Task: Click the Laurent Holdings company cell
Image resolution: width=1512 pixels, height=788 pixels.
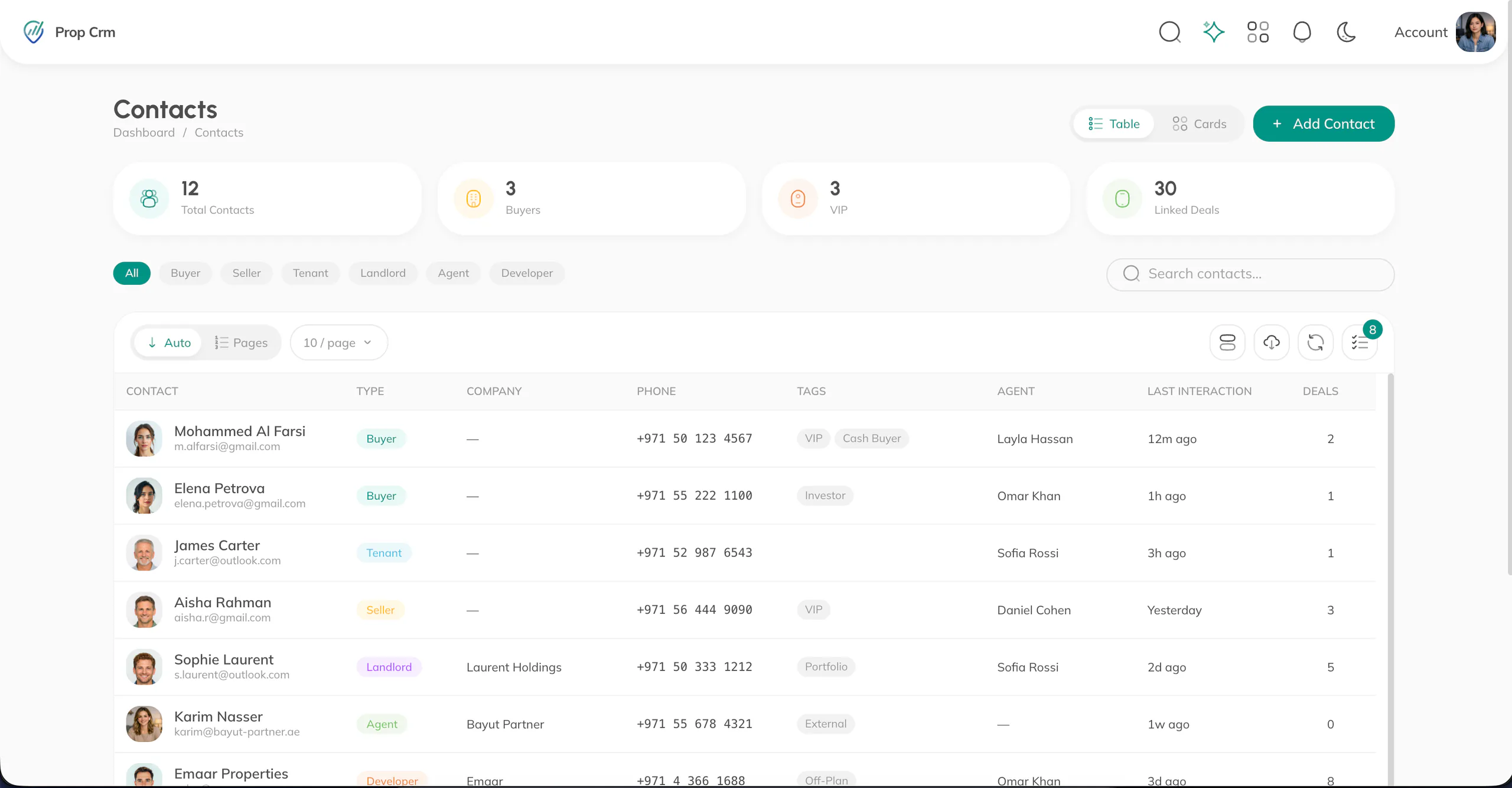Action: (x=514, y=667)
